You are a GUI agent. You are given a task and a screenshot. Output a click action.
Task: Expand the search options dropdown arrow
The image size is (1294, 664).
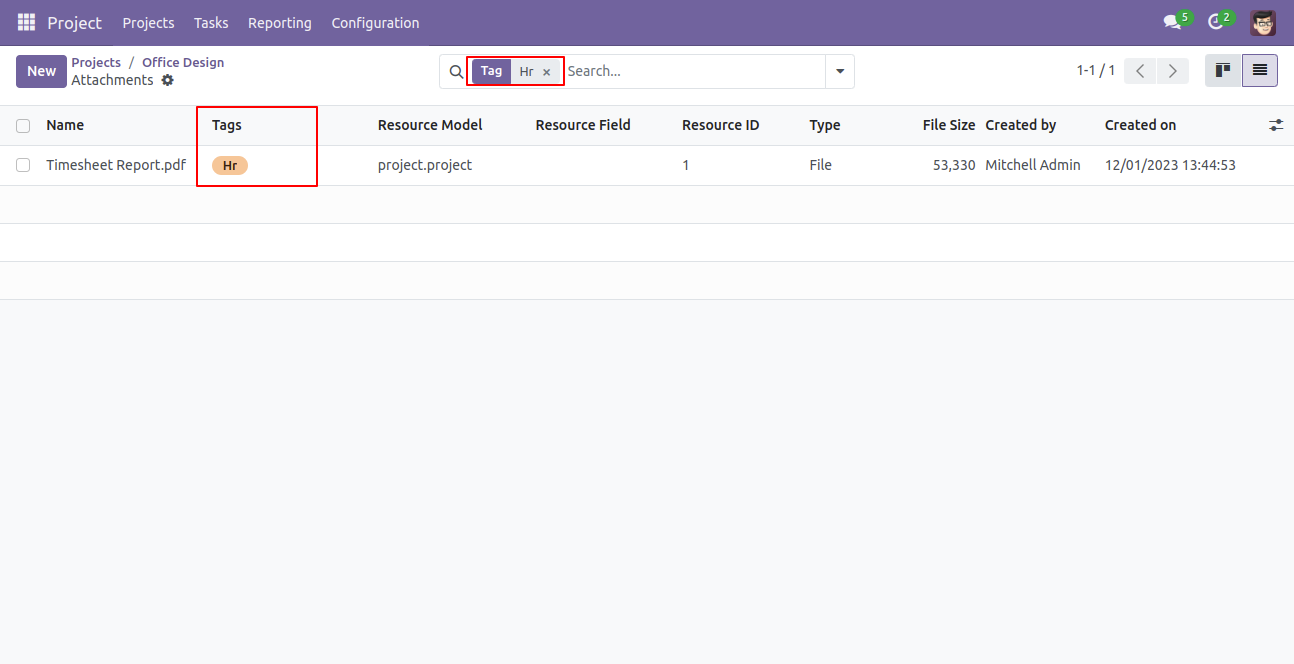(x=840, y=72)
